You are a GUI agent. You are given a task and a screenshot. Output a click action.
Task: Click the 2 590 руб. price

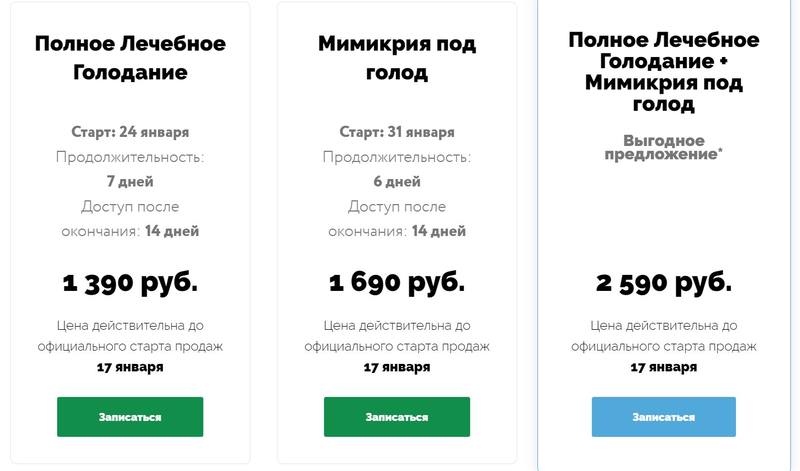tap(663, 283)
